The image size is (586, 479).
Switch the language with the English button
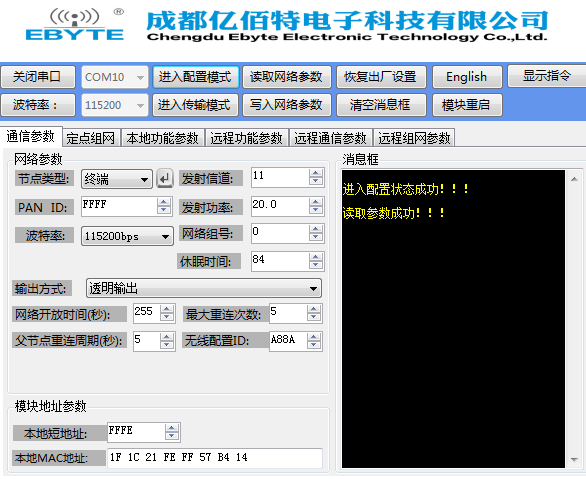click(x=467, y=77)
